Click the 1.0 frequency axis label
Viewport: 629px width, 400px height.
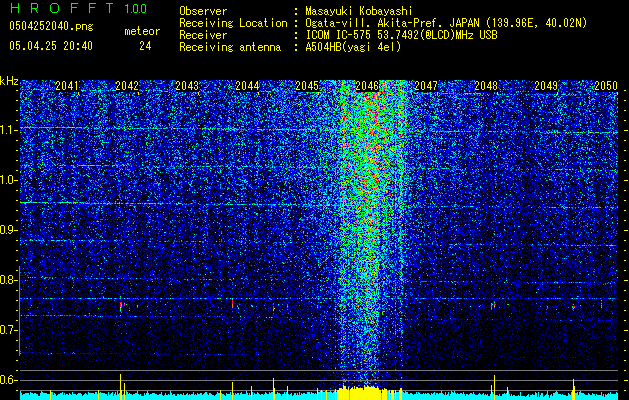pyautogui.click(x=8, y=180)
